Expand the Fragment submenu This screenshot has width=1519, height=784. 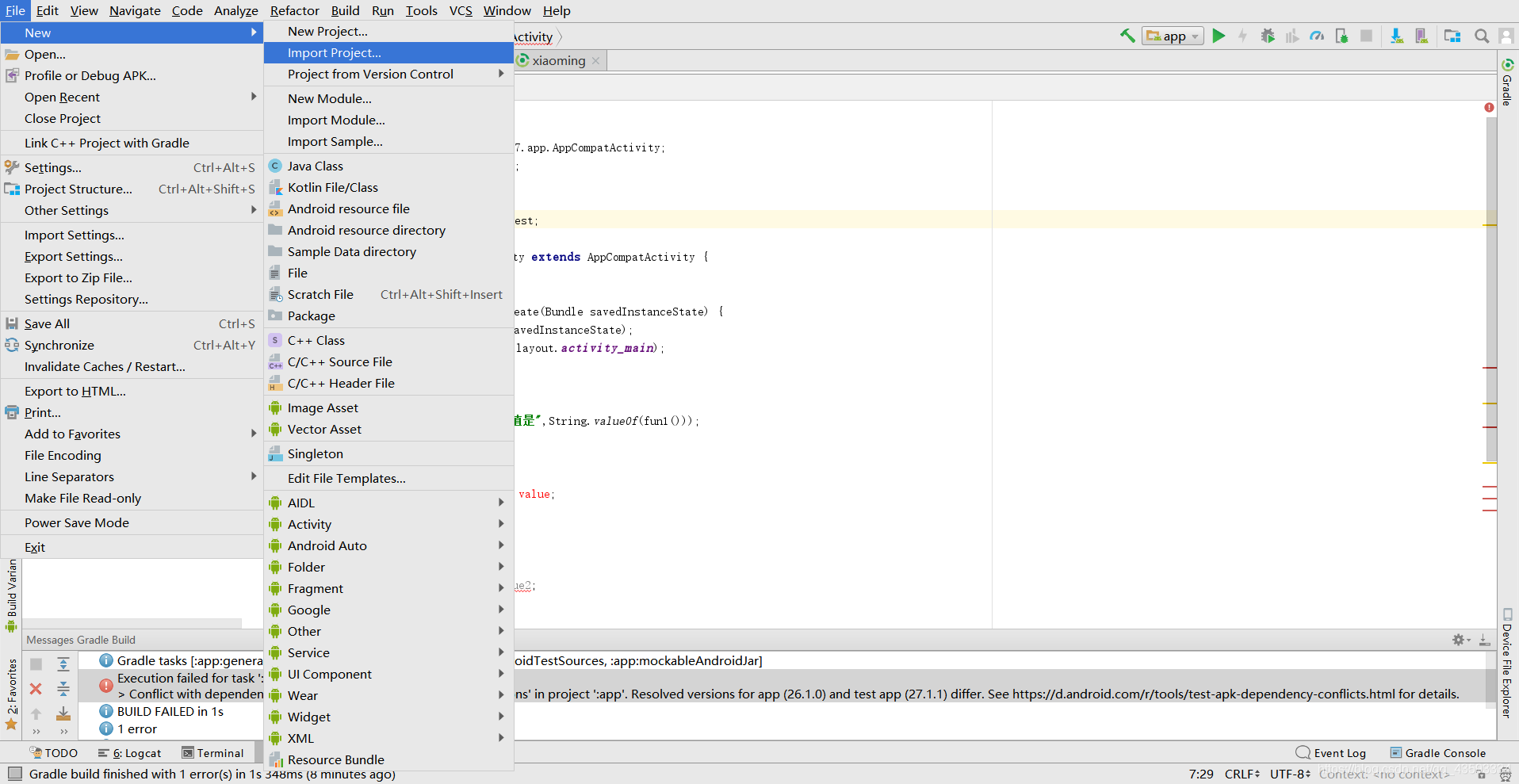click(x=388, y=588)
